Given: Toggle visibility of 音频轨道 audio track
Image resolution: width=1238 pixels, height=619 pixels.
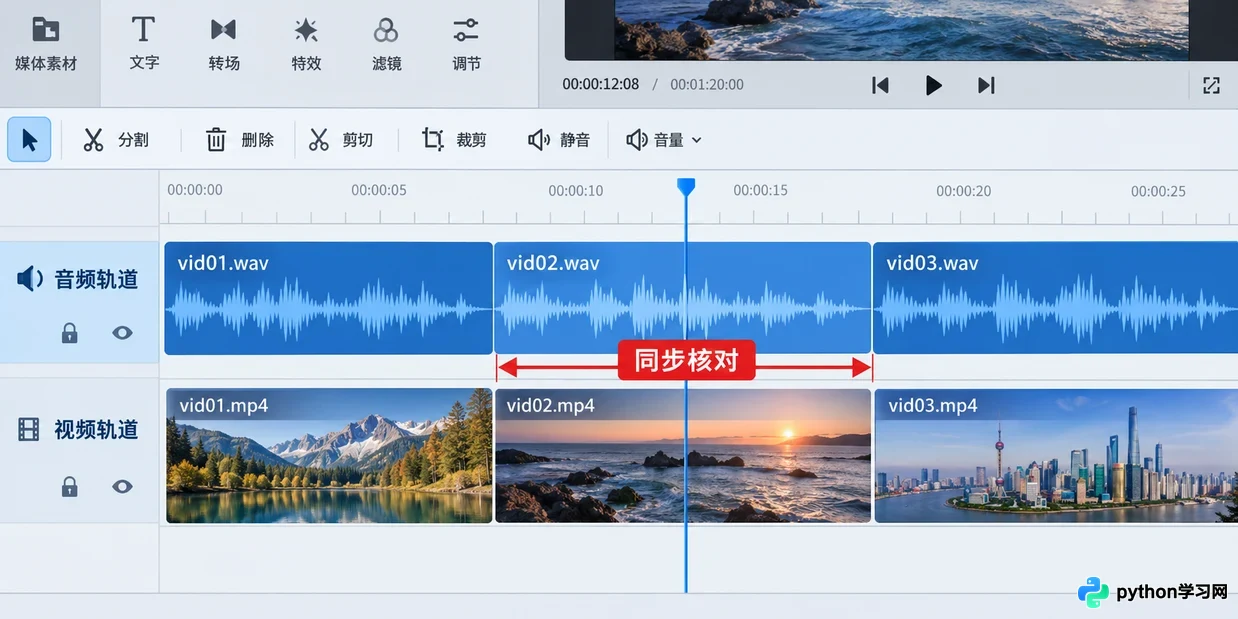Looking at the screenshot, I should tap(122, 333).
